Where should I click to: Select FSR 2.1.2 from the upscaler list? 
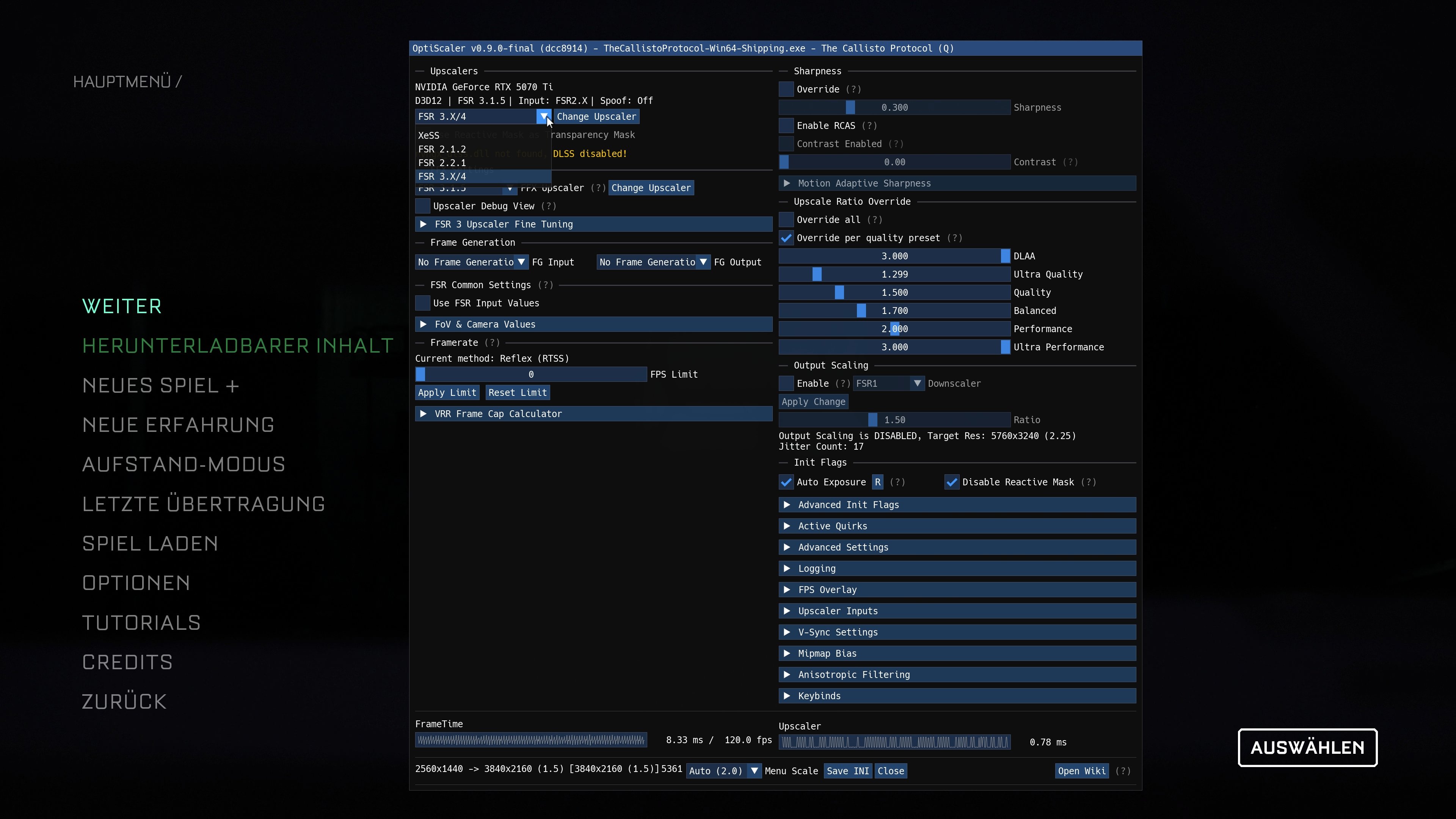(x=442, y=149)
